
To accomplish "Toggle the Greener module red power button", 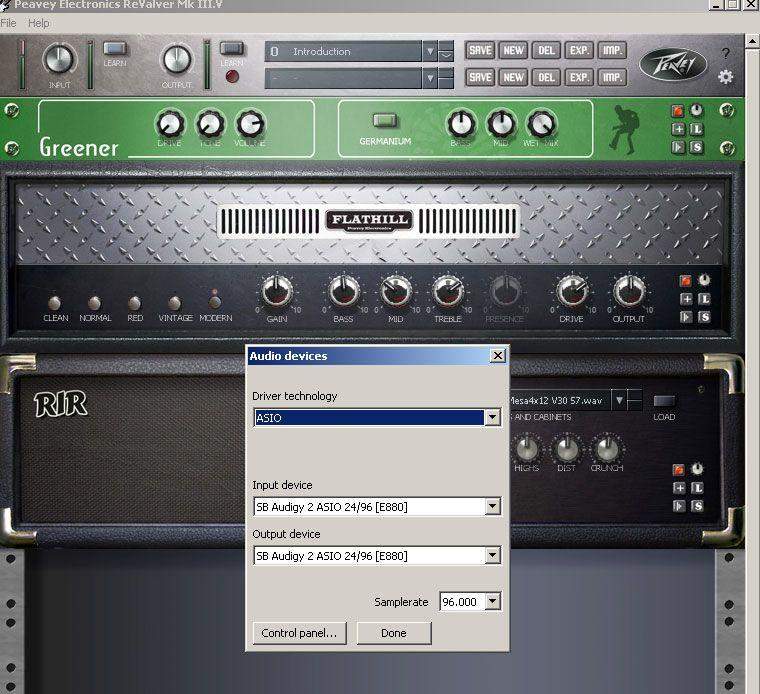I will pyautogui.click(x=678, y=111).
